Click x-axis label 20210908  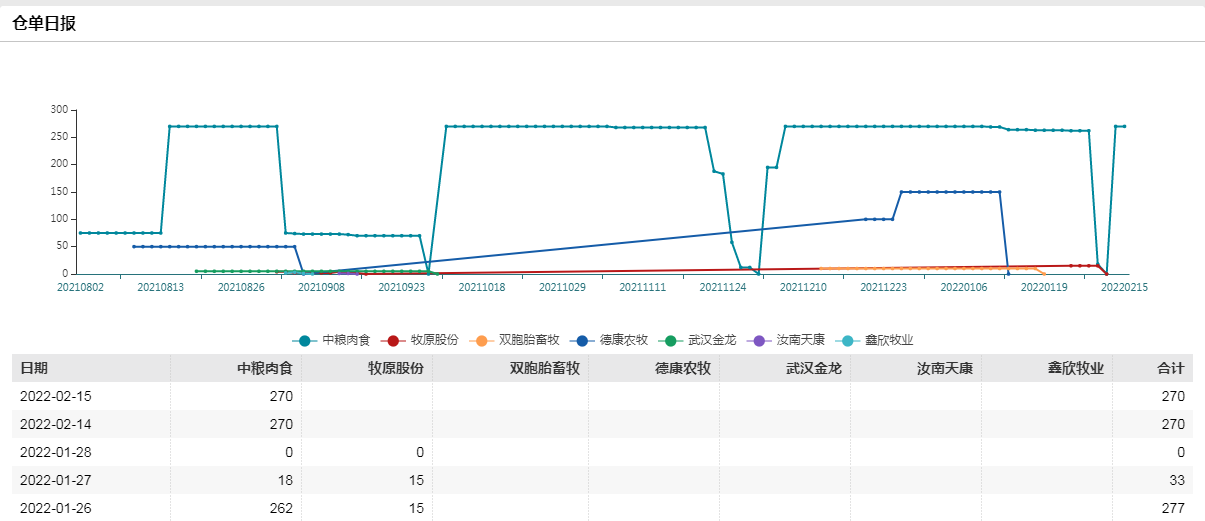pos(321,287)
